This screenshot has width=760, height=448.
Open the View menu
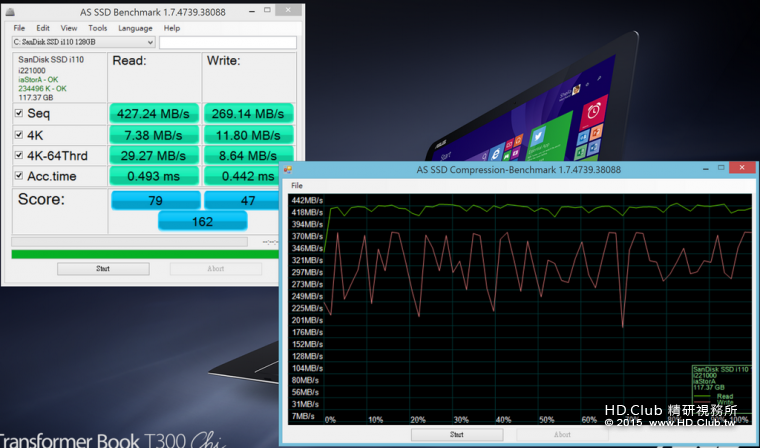[x=69, y=28]
